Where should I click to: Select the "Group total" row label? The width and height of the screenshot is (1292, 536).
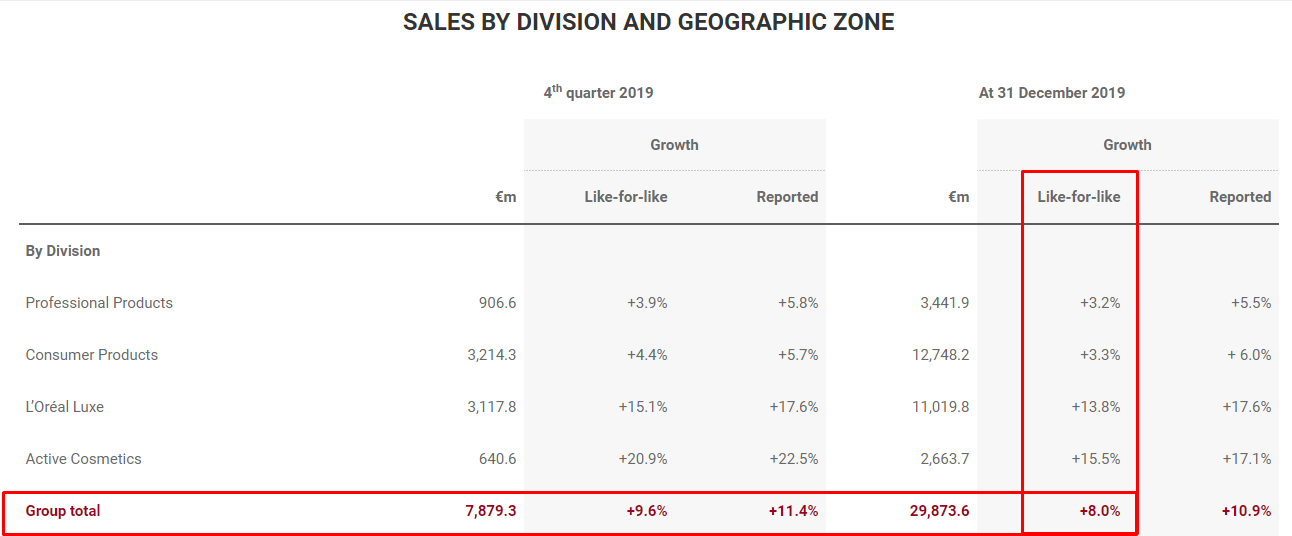pyautogui.click(x=63, y=511)
